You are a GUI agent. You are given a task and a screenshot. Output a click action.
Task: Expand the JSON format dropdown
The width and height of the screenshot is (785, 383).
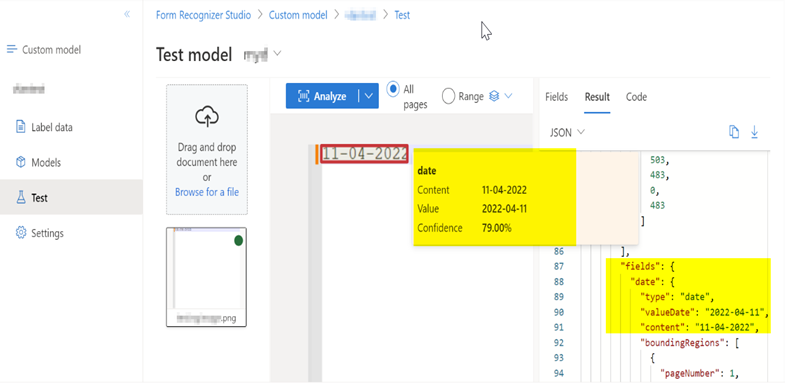coord(568,133)
